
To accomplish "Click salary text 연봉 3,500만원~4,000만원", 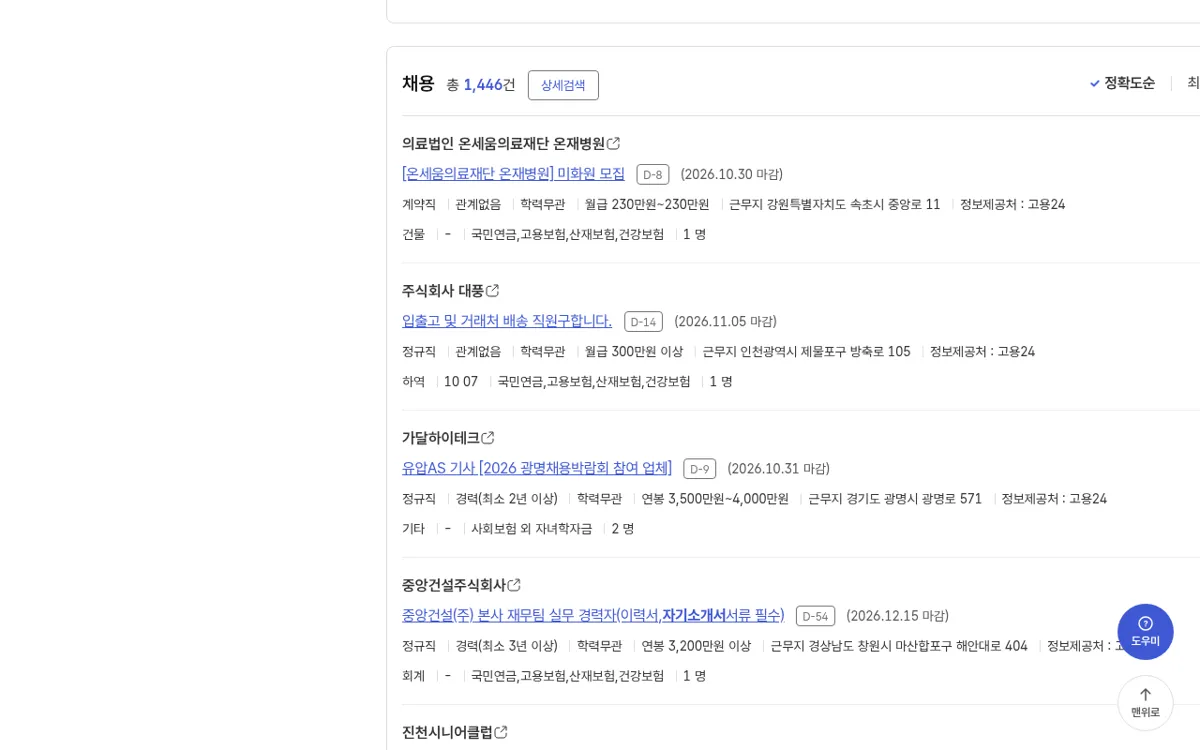I will (x=715, y=498).
